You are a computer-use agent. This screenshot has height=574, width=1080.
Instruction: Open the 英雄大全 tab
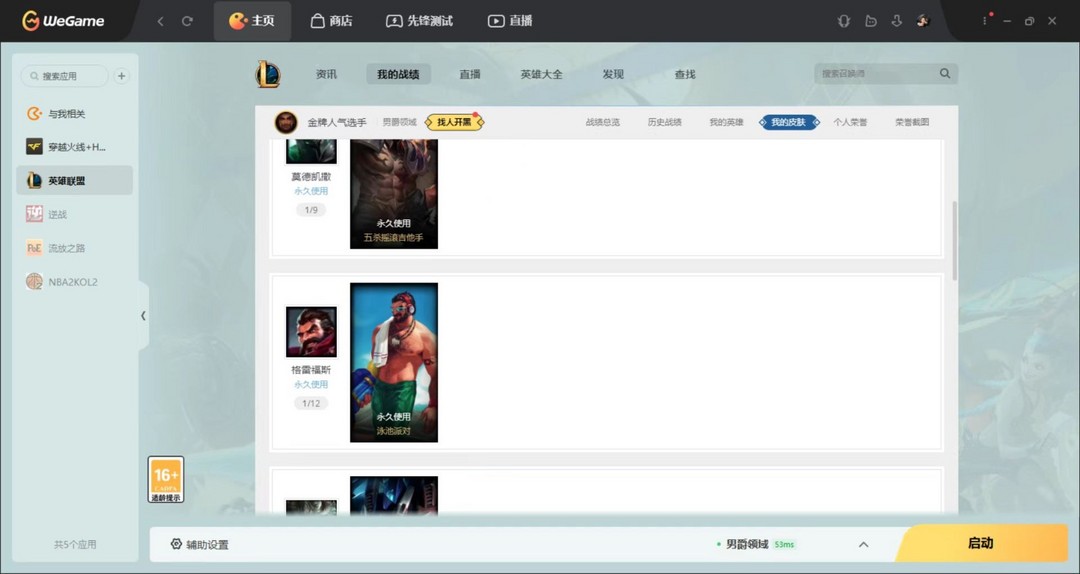541,74
